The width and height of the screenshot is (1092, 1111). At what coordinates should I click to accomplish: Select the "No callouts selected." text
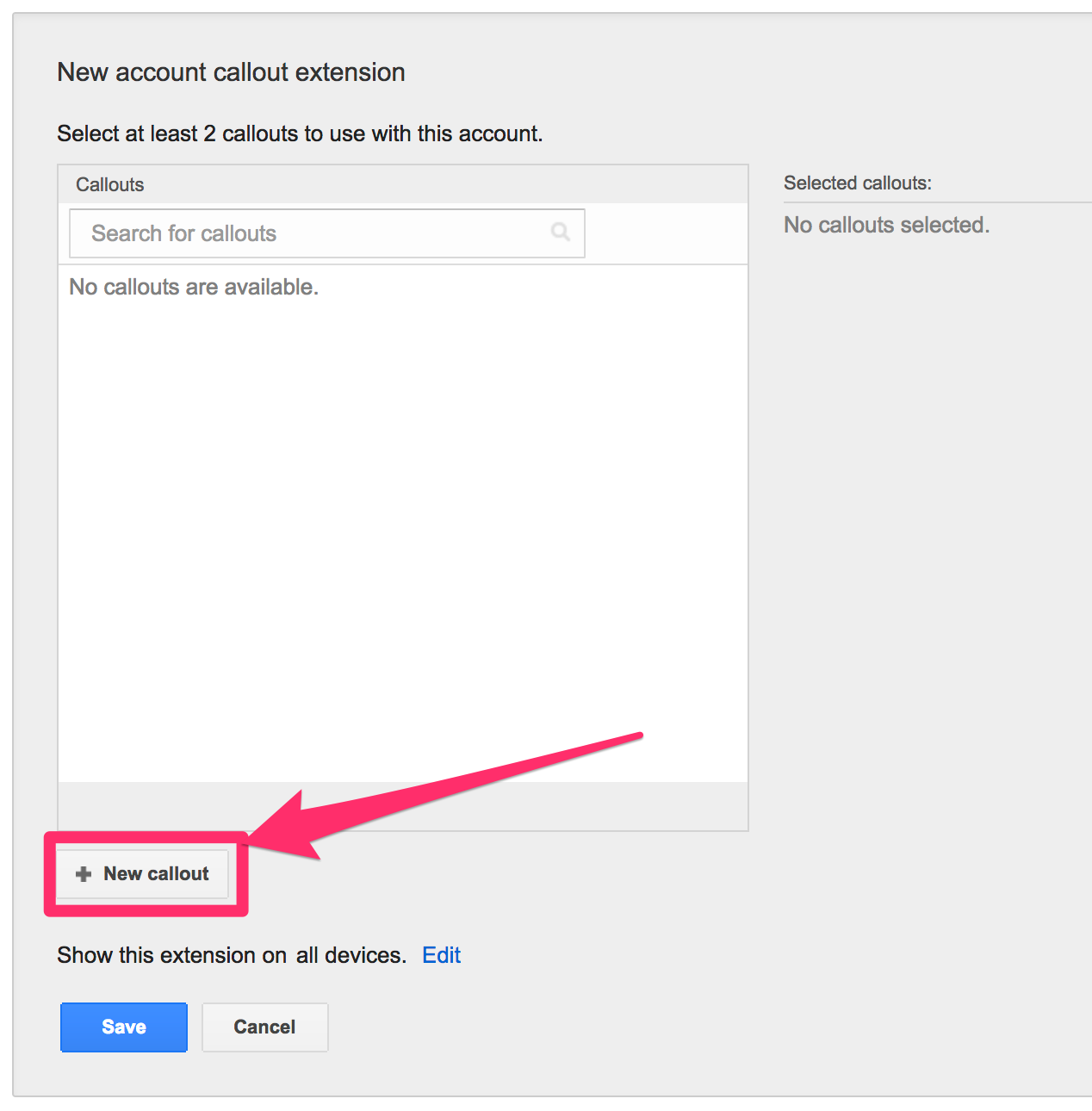tap(886, 225)
